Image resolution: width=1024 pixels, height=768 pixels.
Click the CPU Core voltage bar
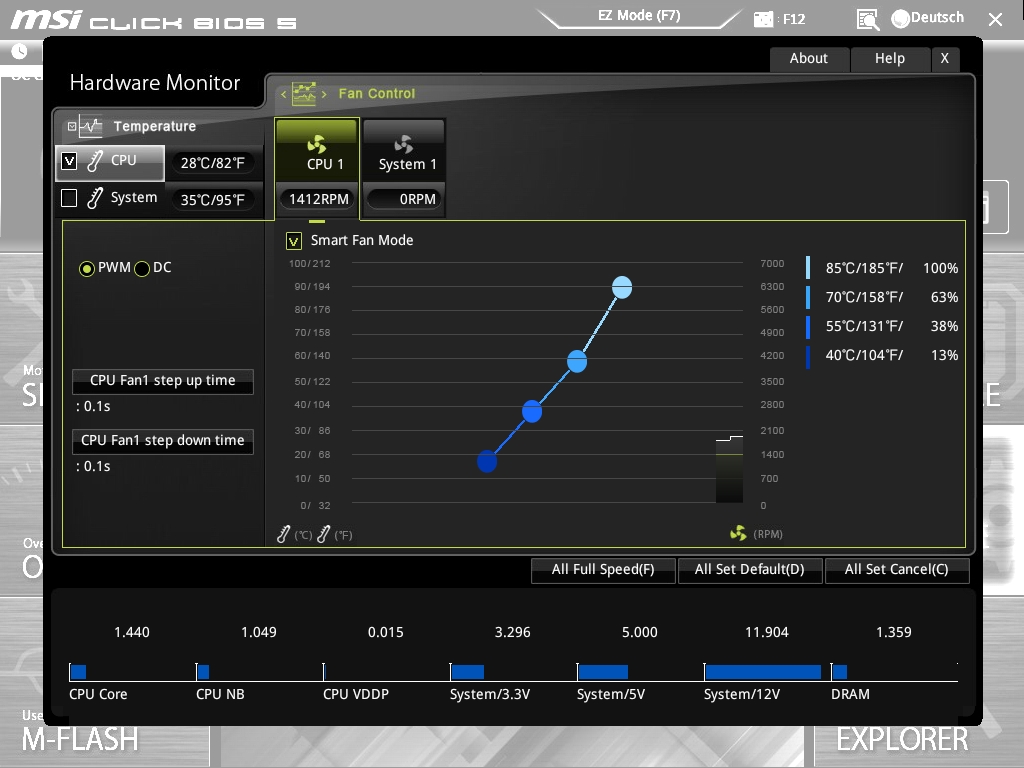pyautogui.click(x=78, y=672)
